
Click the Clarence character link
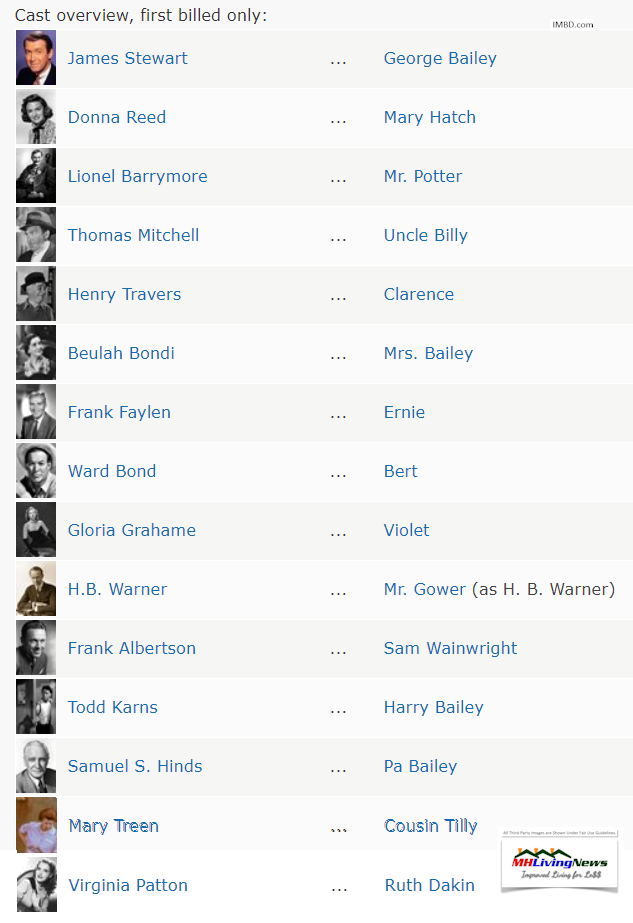click(x=419, y=294)
